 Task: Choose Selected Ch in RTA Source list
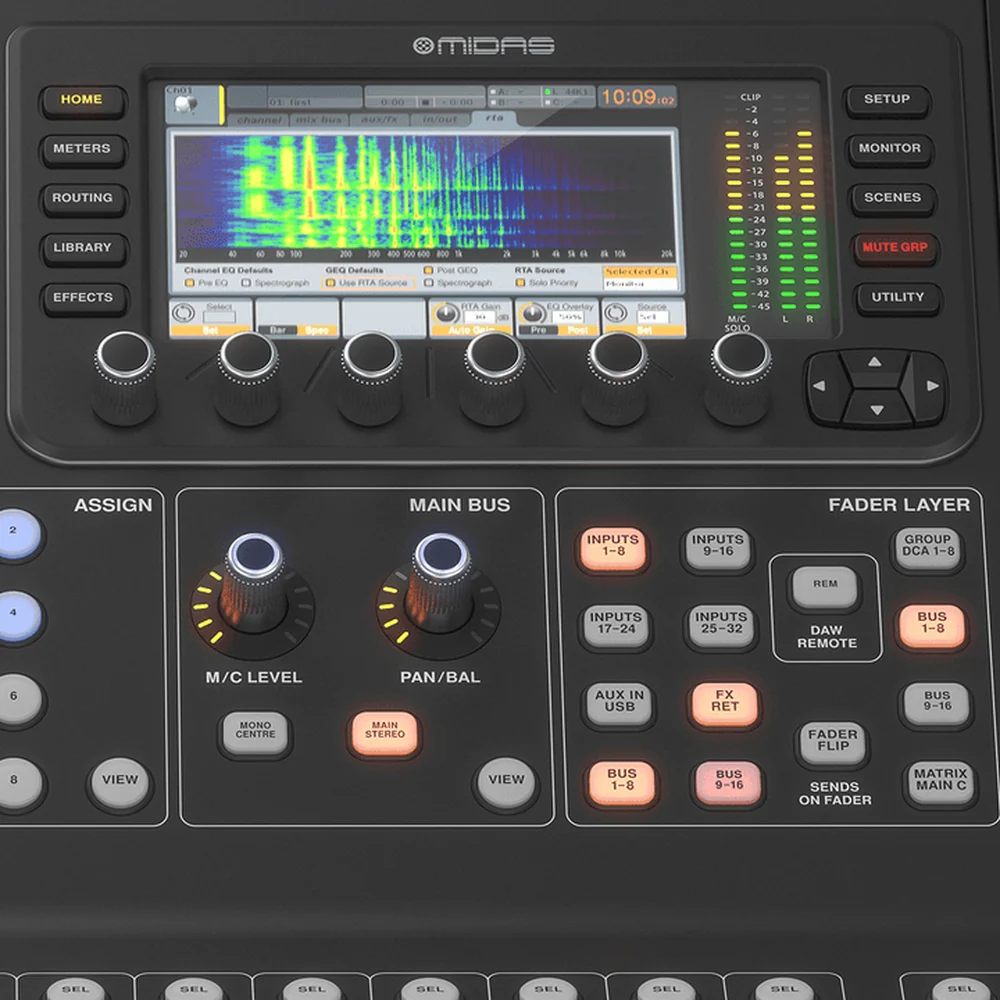(x=639, y=272)
